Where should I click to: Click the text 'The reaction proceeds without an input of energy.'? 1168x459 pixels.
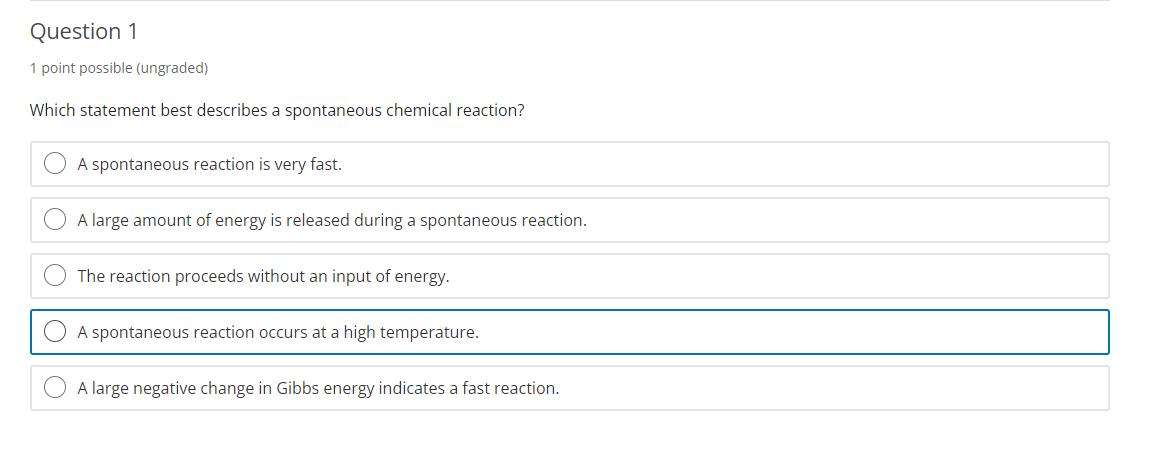pyautogui.click(x=264, y=276)
